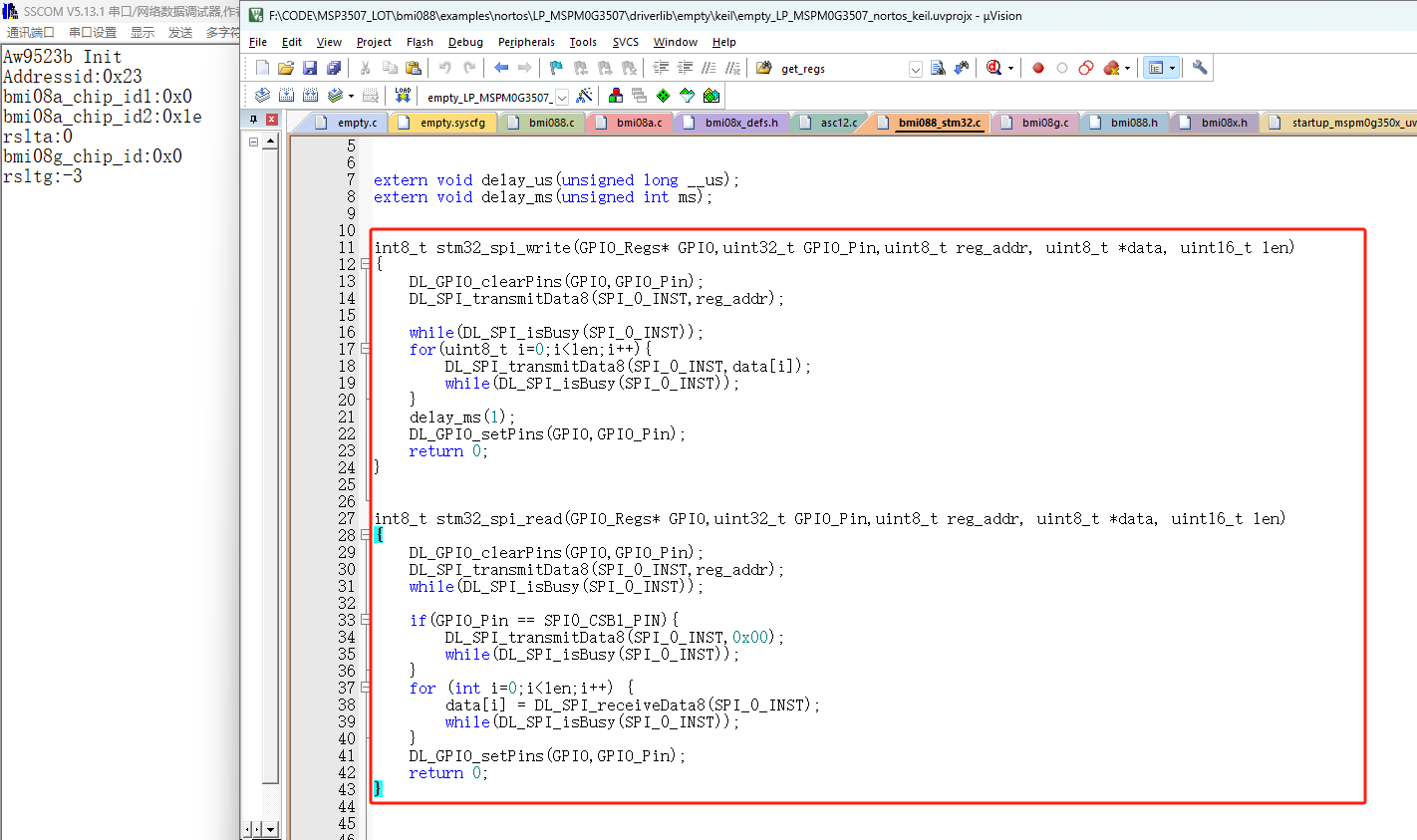Collapse the for-loop fold at line 37
The height and width of the screenshot is (840, 1417).
[366, 688]
